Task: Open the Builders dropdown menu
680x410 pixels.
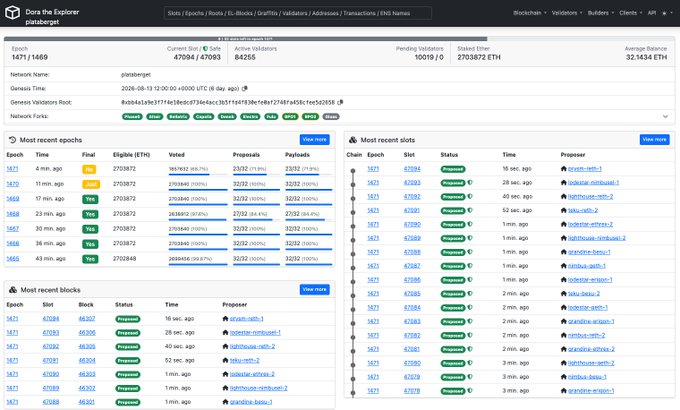Action: tap(601, 13)
